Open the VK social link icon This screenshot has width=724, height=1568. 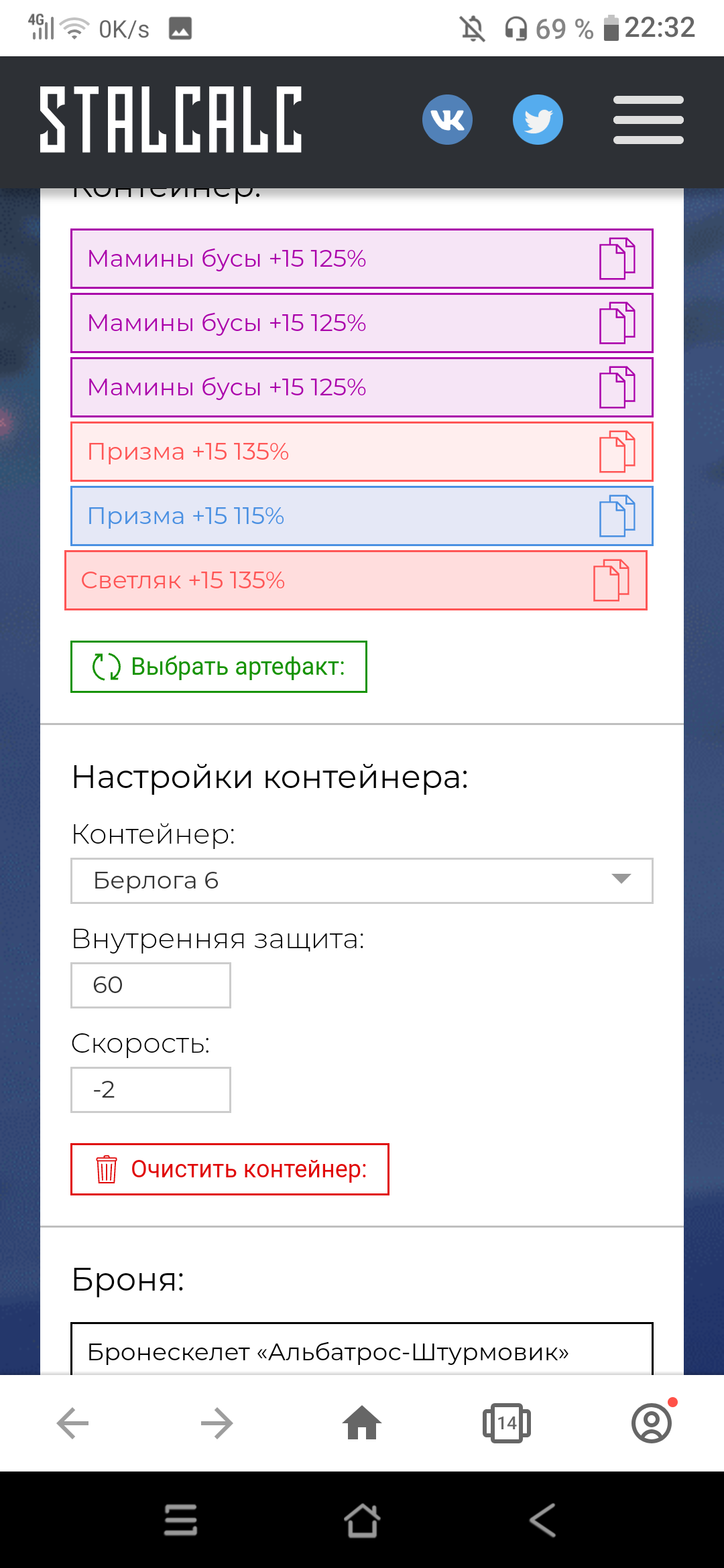[x=447, y=119]
